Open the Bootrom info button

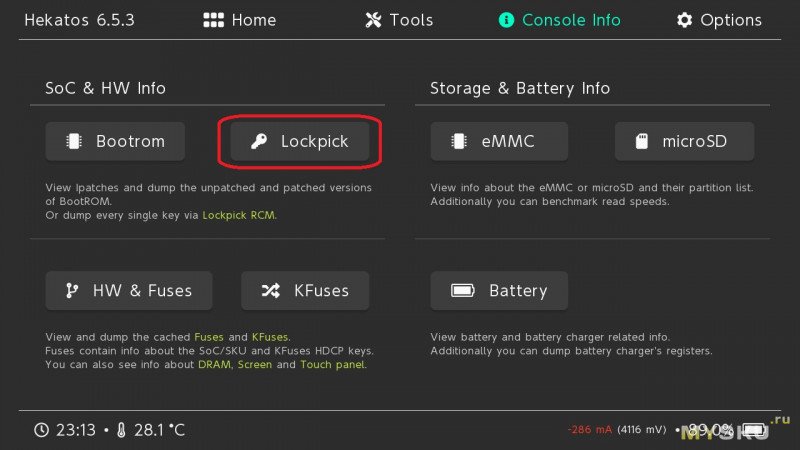pyautogui.click(x=115, y=141)
